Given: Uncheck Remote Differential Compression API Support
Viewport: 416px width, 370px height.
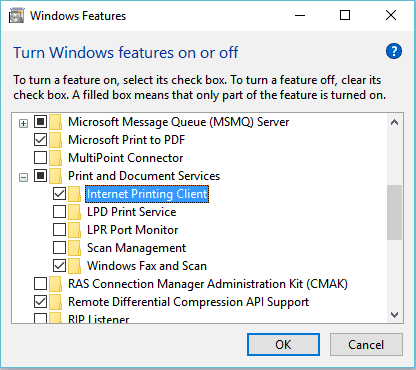Looking at the screenshot, I should pyautogui.click(x=40, y=302).
